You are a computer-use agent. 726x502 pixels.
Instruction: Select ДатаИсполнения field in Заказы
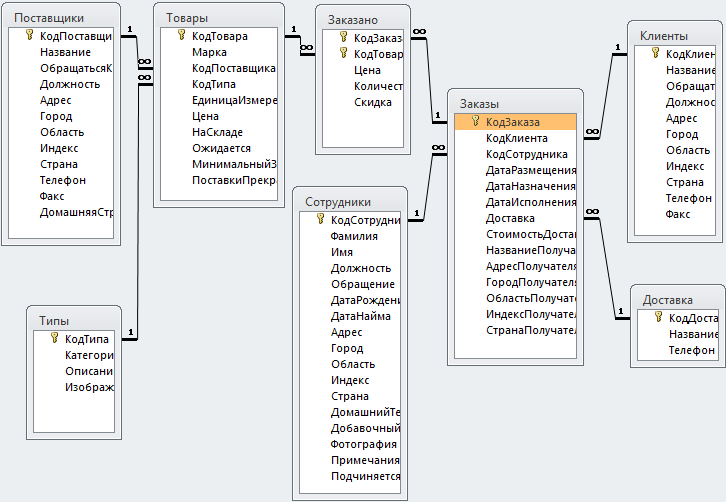click(x=515, y=202)
